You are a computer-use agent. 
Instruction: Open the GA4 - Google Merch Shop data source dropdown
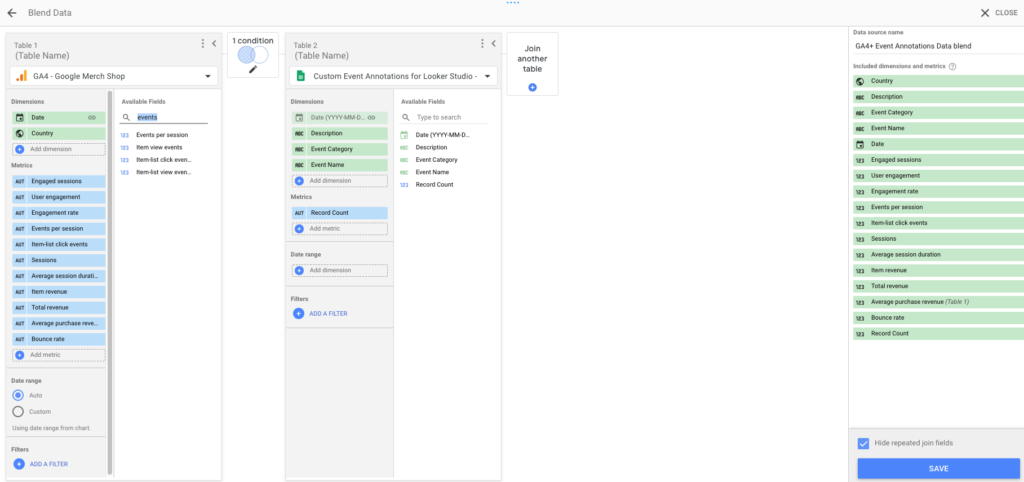click(x=114, y=76)
